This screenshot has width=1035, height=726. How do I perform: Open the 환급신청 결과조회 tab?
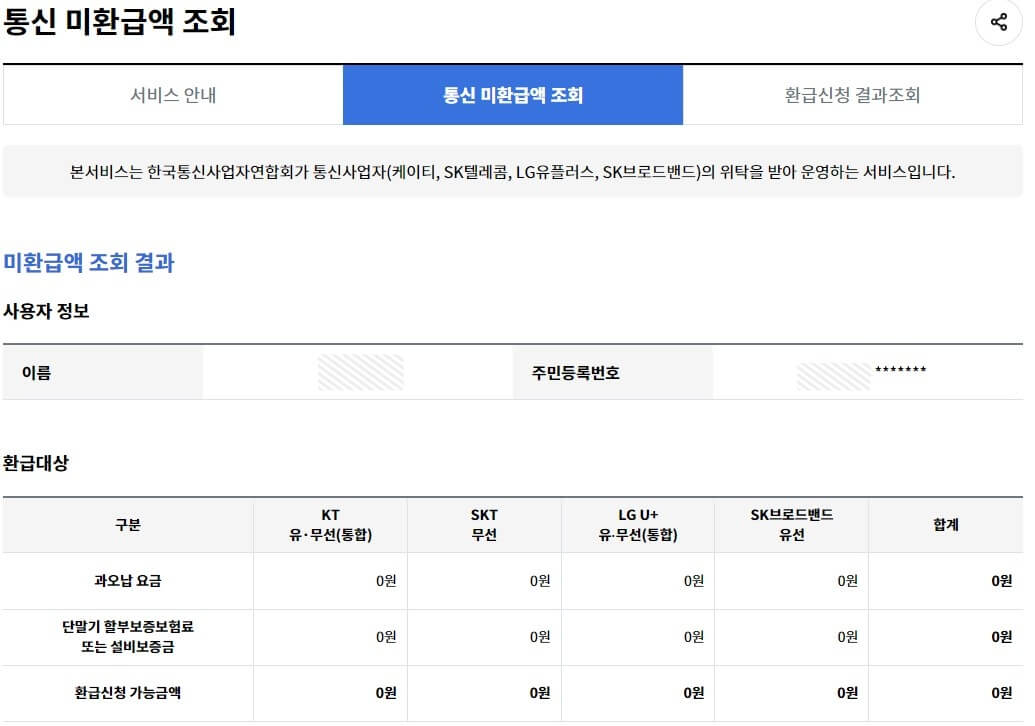pos(853,93)
